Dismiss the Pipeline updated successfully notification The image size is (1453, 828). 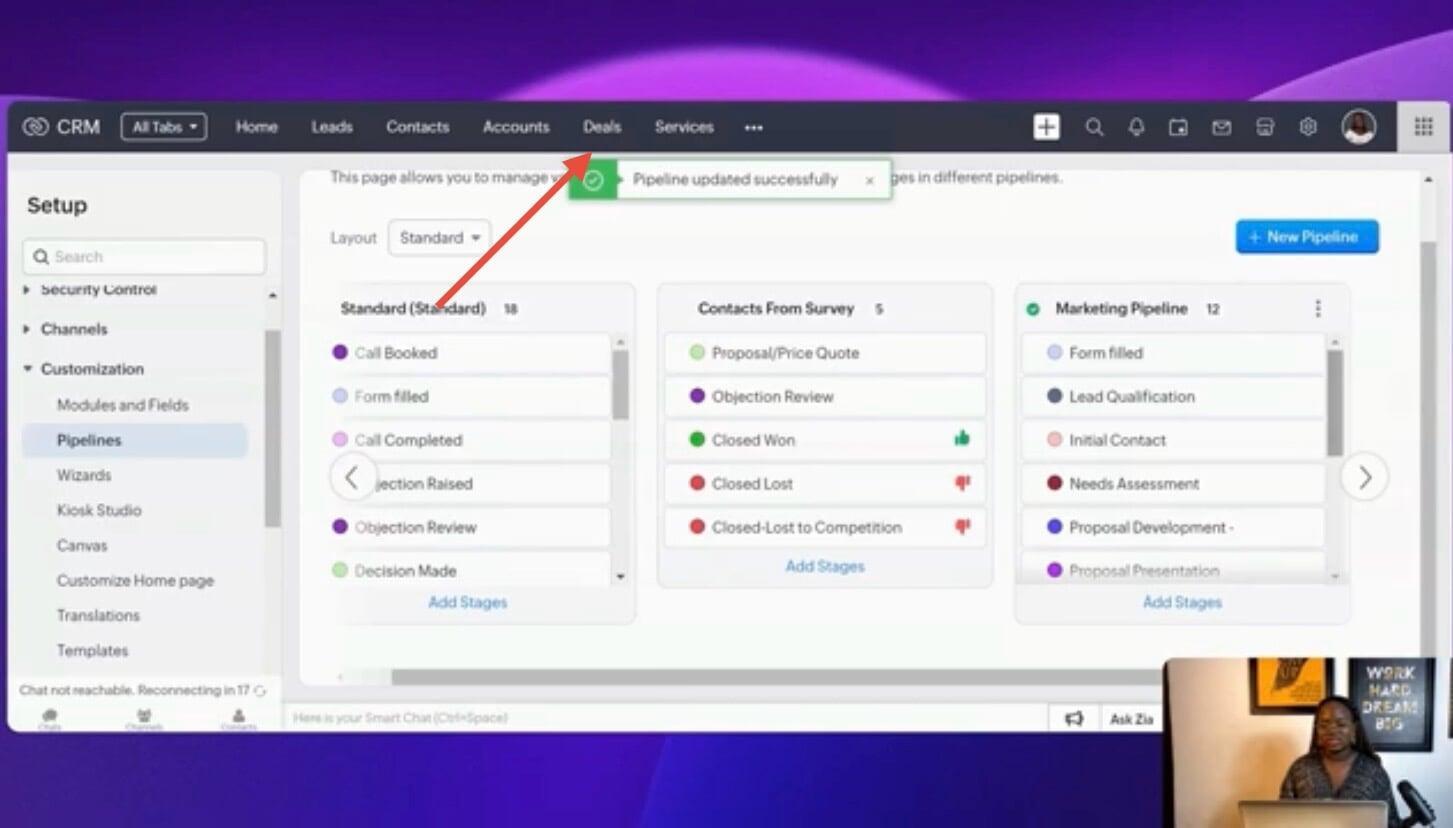(869, 180)
